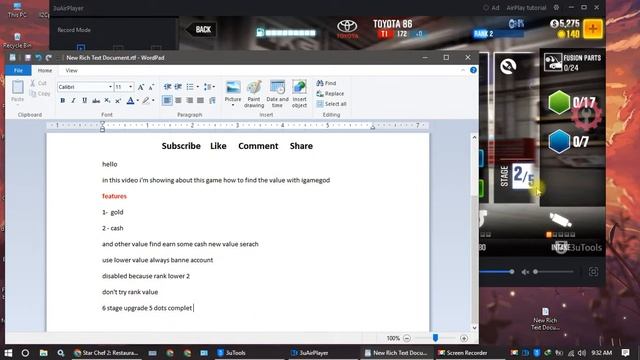Click the Copy button in Clipboard group
The width and height of the screenshot is (640, 360).
[40, 94]
